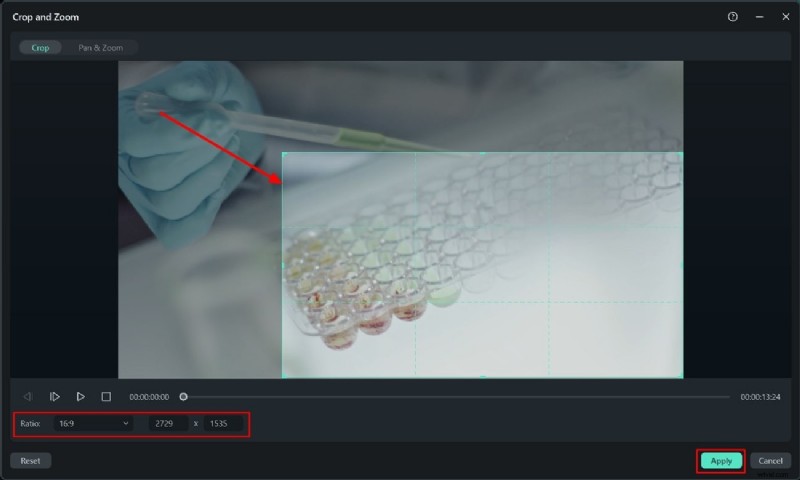
Task: Open the help icon in title bar
Action: [733, 17]
